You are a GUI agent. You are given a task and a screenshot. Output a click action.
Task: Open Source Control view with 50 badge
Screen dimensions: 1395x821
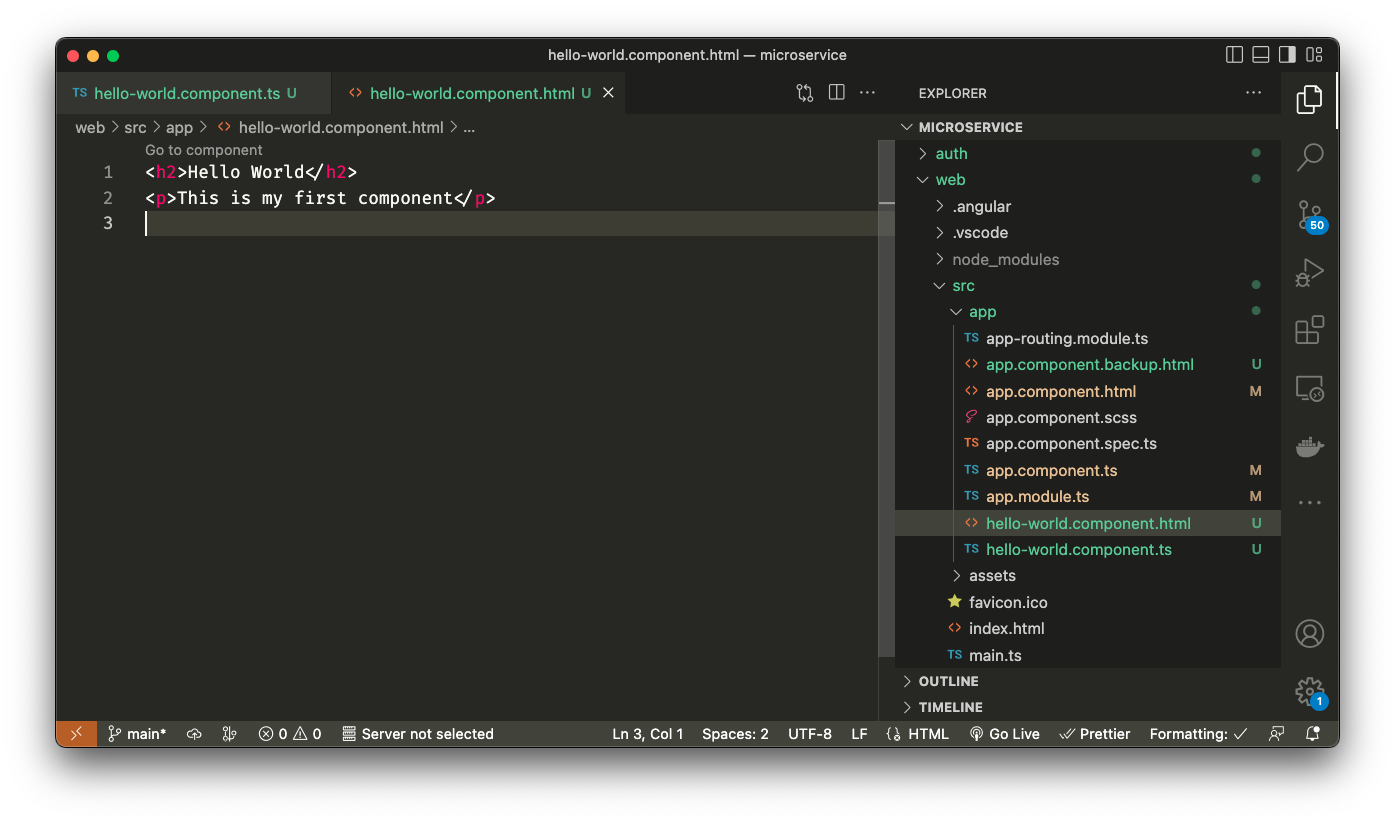[x=1309, y=215]
